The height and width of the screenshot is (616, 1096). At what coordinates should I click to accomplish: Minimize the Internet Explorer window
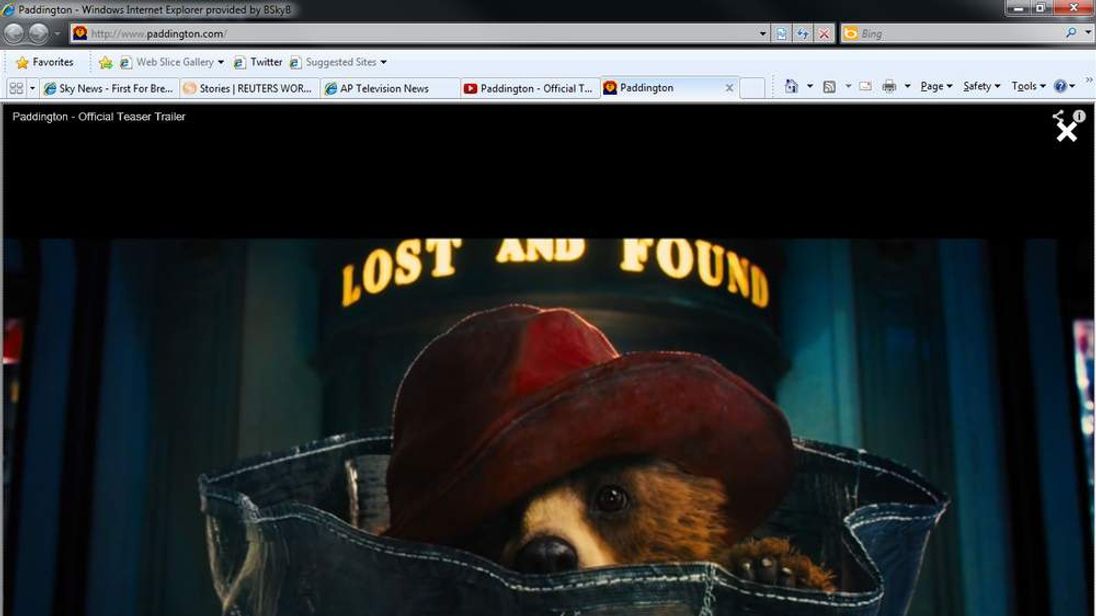(x=1018, y=8)
